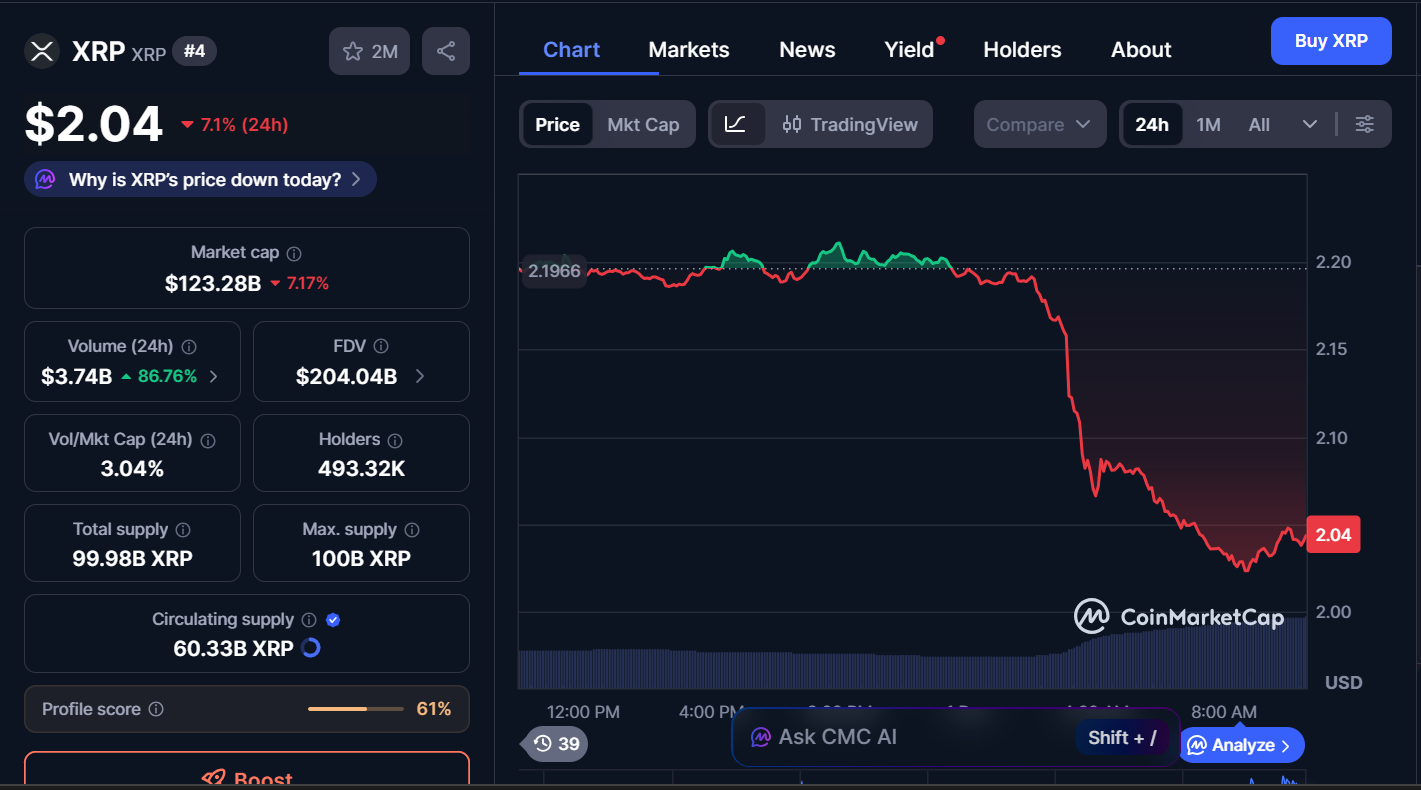
Task: Select the 1M timeframe option
Action: (x=1208, y=124)
